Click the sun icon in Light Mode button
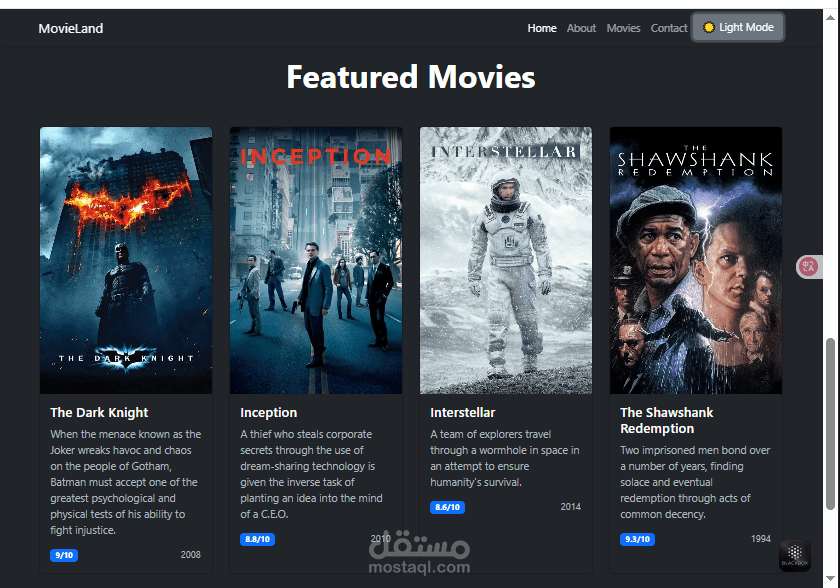Image resolution: width=840 pixels, height=588 pixels. click(708, 27)
